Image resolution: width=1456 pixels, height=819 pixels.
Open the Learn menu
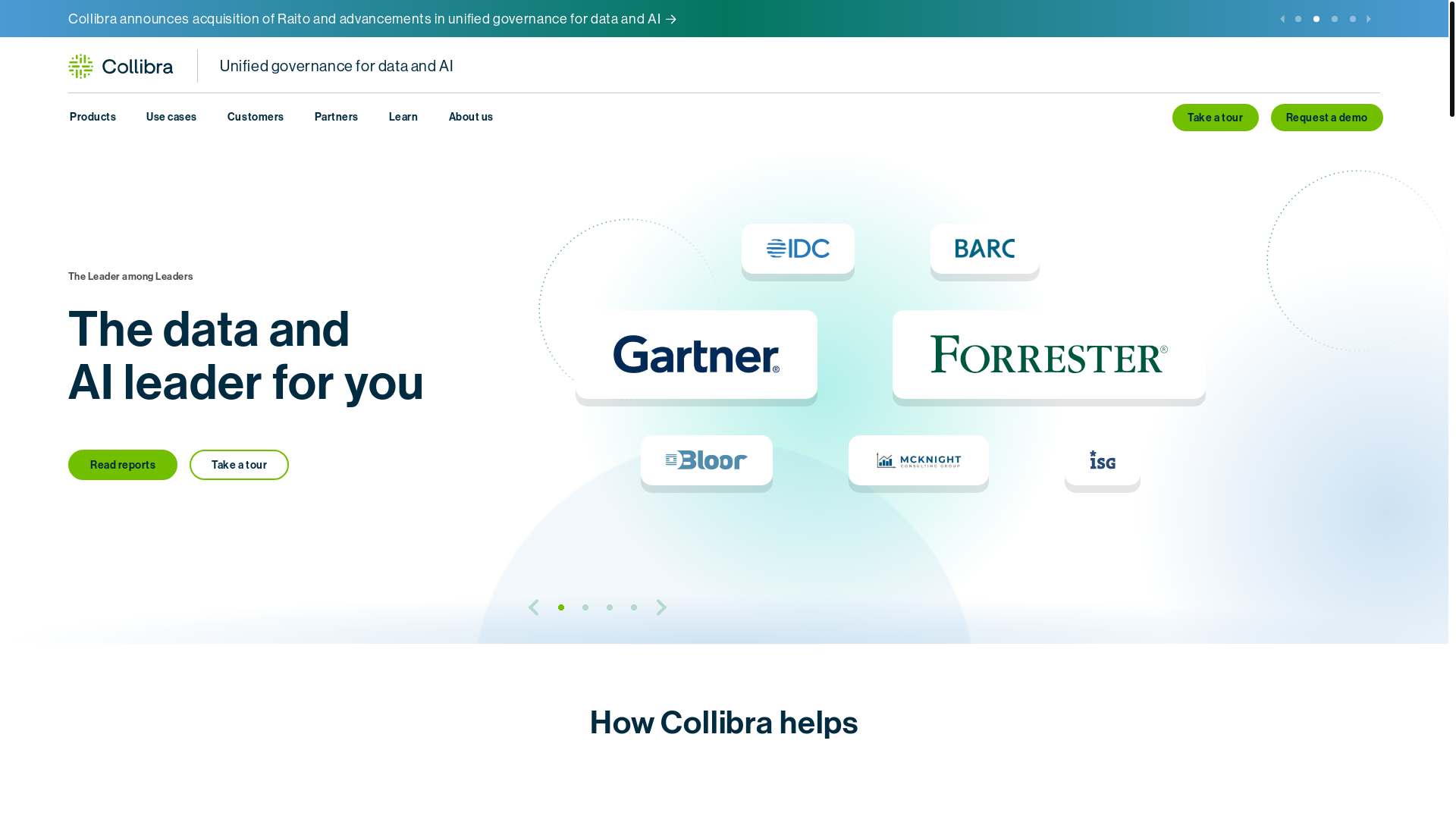point(403,117)
